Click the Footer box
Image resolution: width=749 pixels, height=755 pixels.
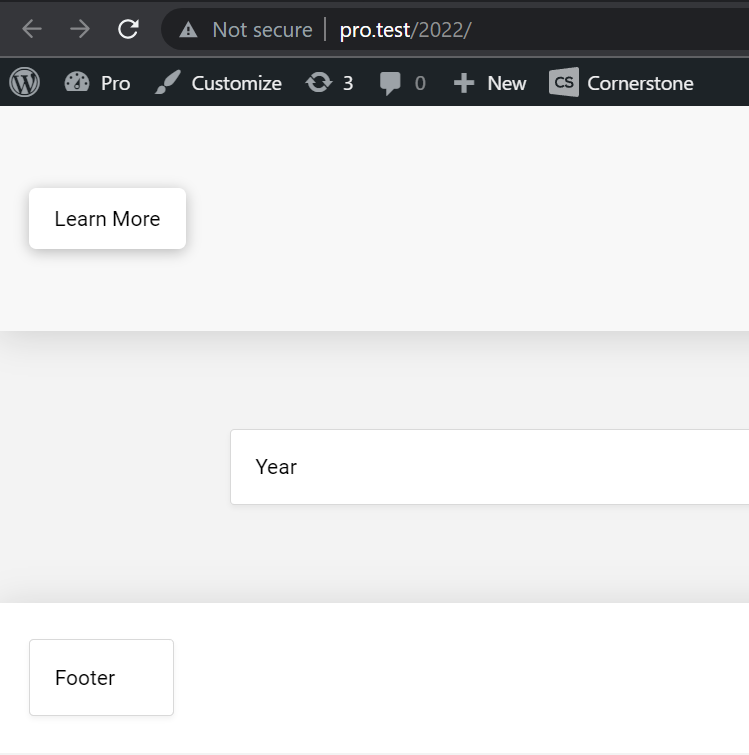pos(101,678)
